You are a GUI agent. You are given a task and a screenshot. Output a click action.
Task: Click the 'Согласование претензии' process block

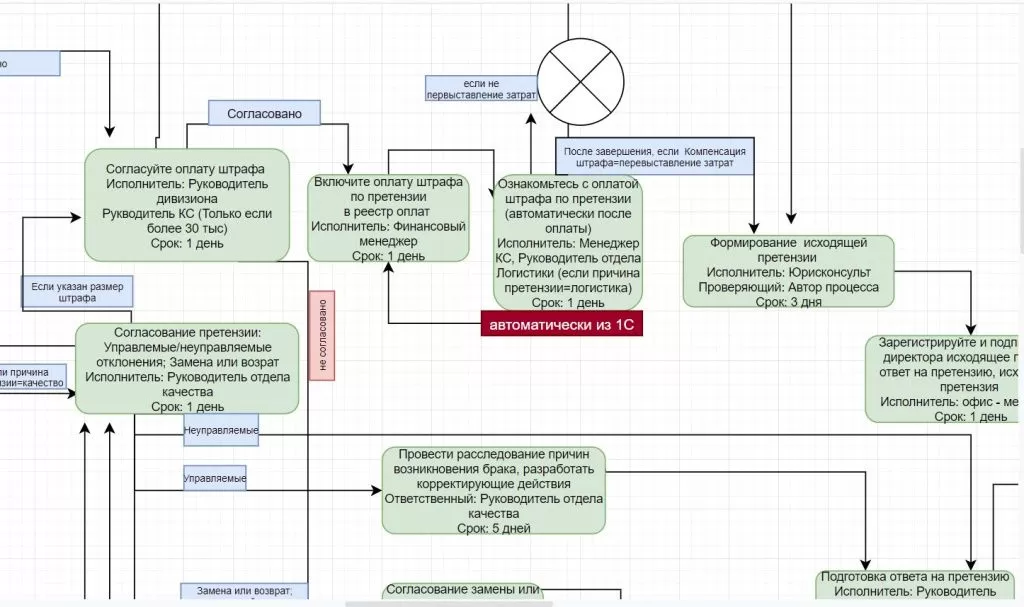187,368
